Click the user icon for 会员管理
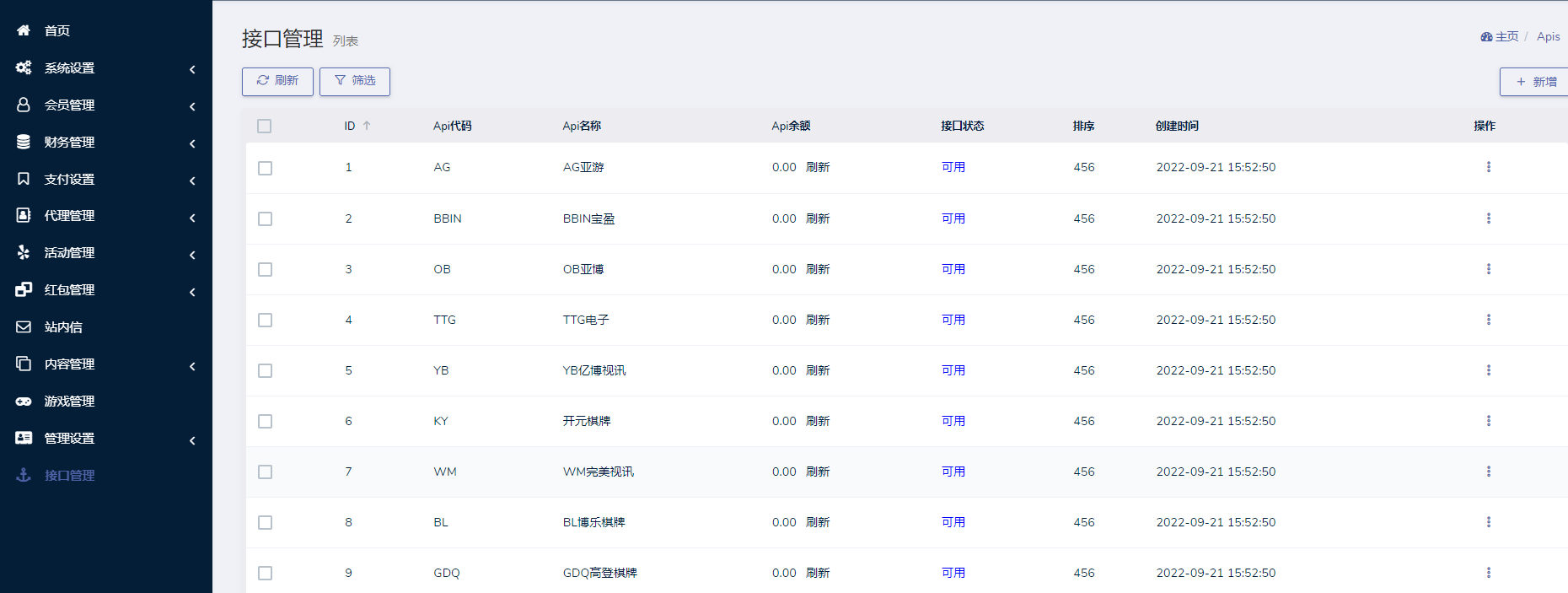The height and width of the screenshot is (593, 1568). (x=24, y=105)
